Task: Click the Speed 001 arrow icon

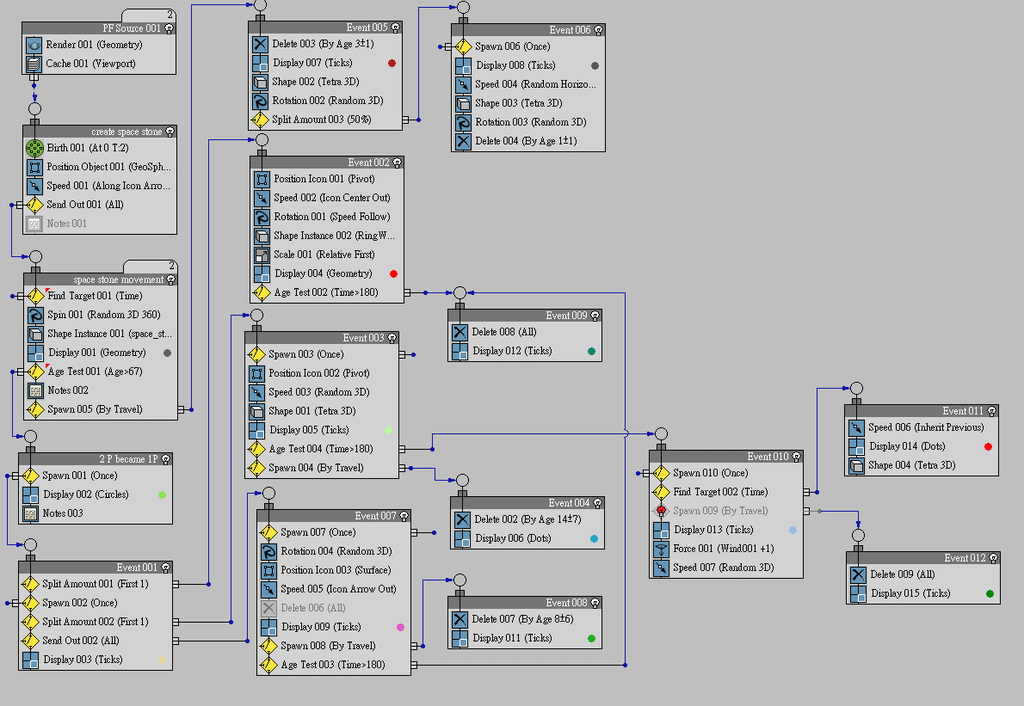Action: click(35, 186)
